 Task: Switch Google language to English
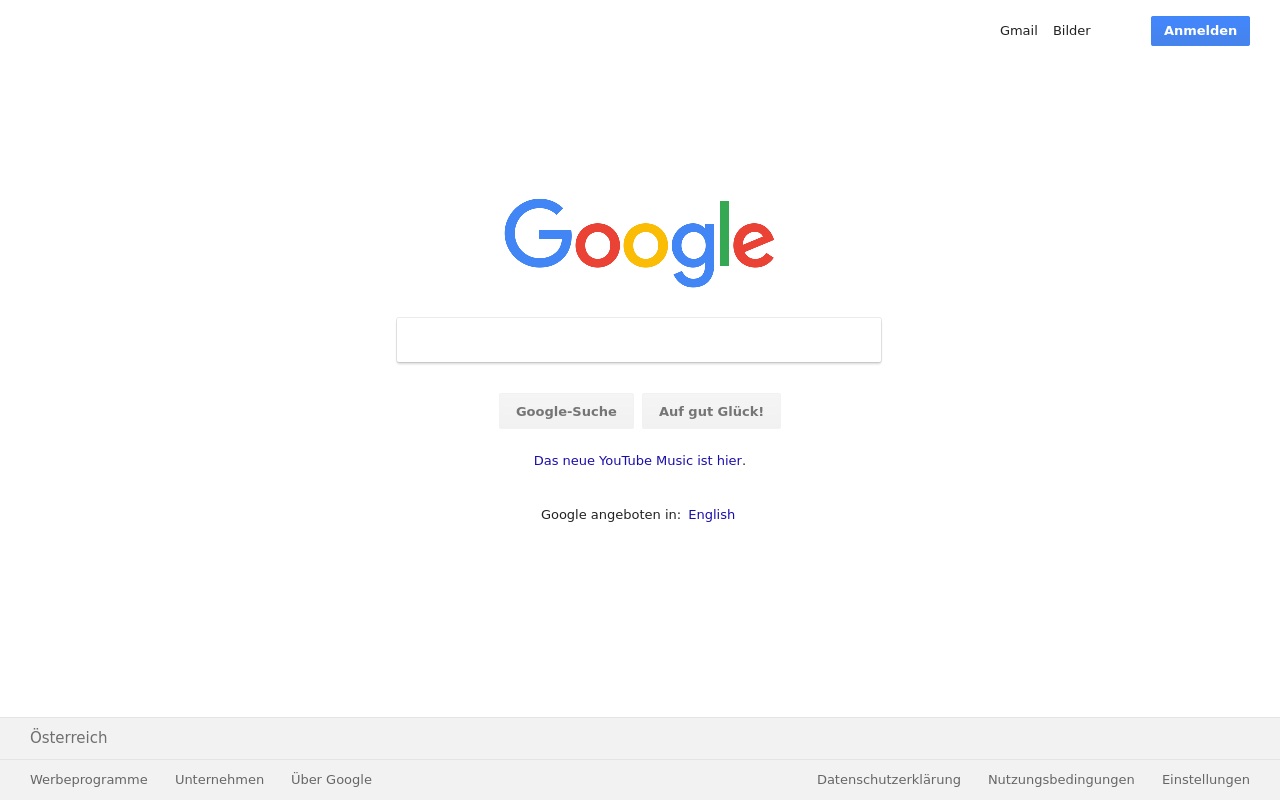(x=711, y=515)
